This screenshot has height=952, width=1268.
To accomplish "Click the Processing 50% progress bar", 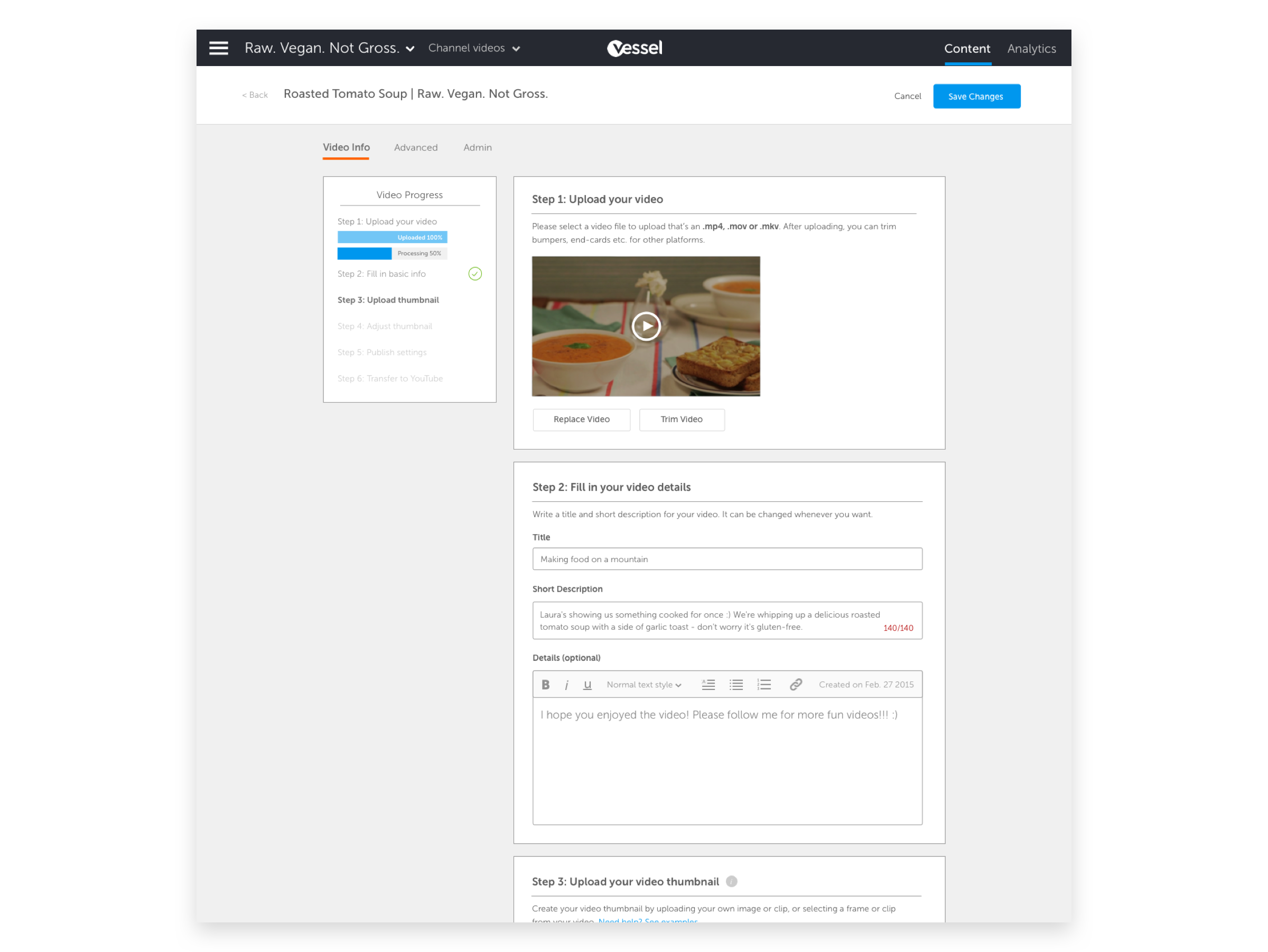I will 392,254.
